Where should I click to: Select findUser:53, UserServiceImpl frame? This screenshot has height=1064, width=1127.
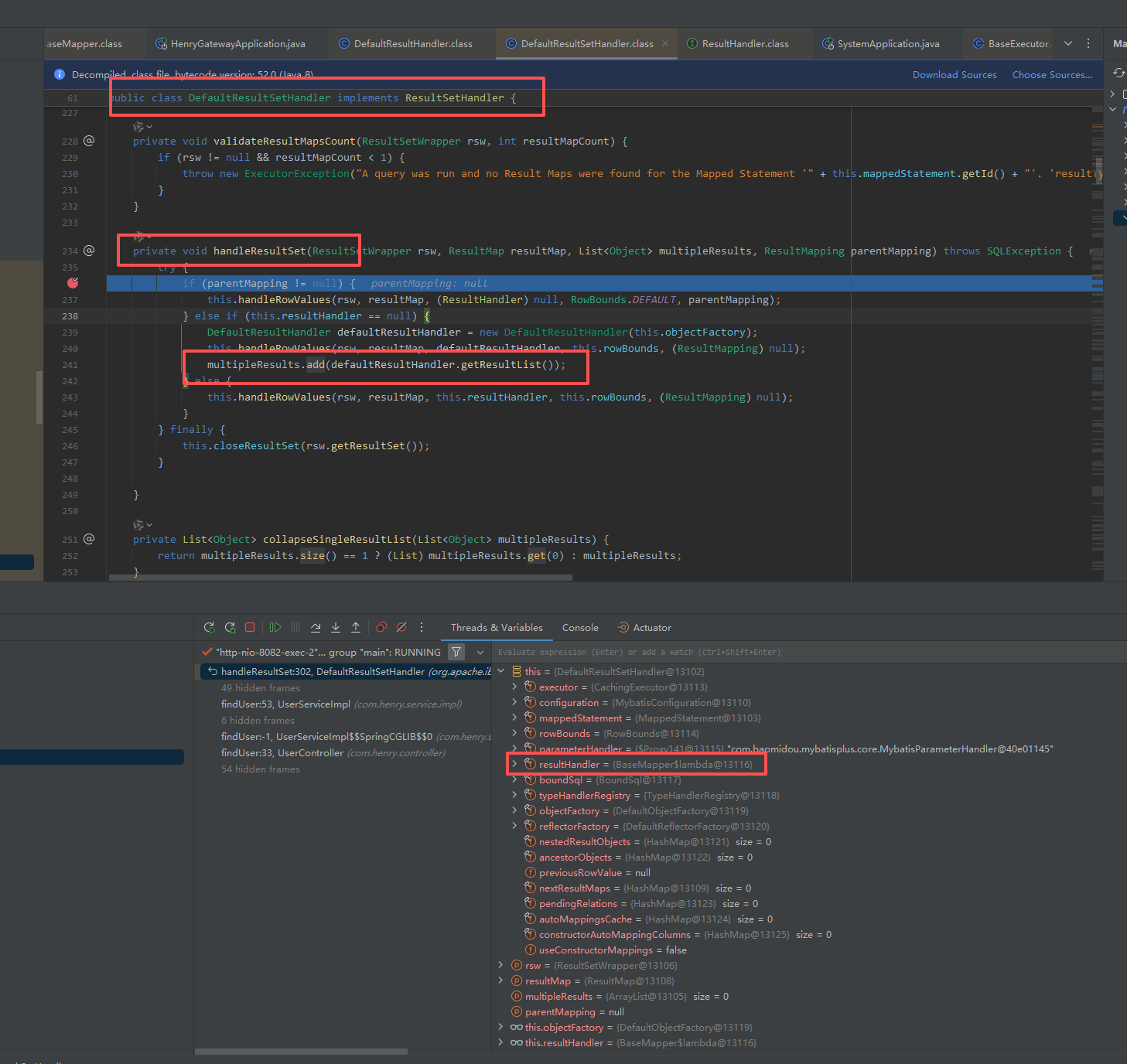[341, 704]
